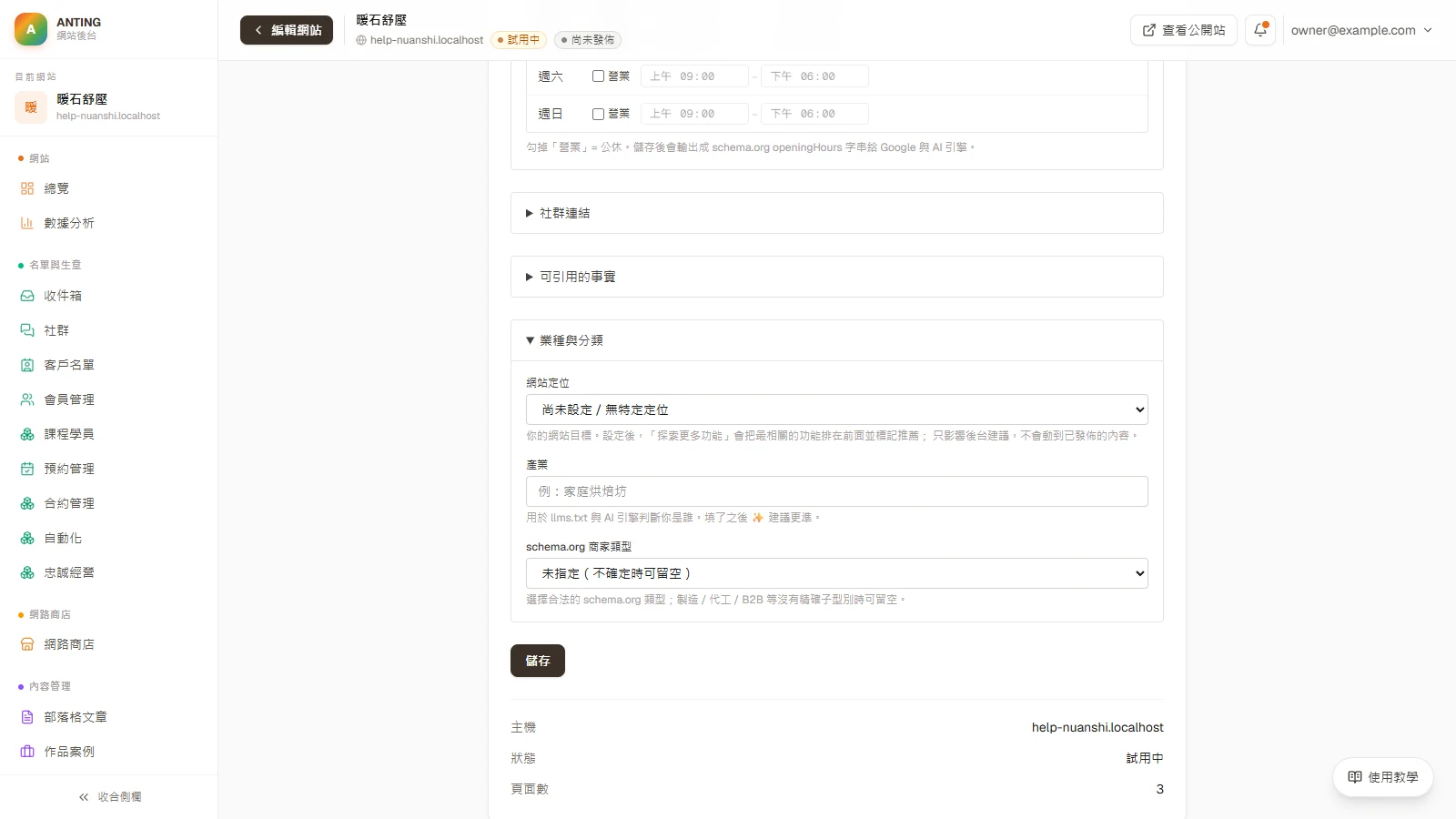Open the notifications bell

(1260, 30)
